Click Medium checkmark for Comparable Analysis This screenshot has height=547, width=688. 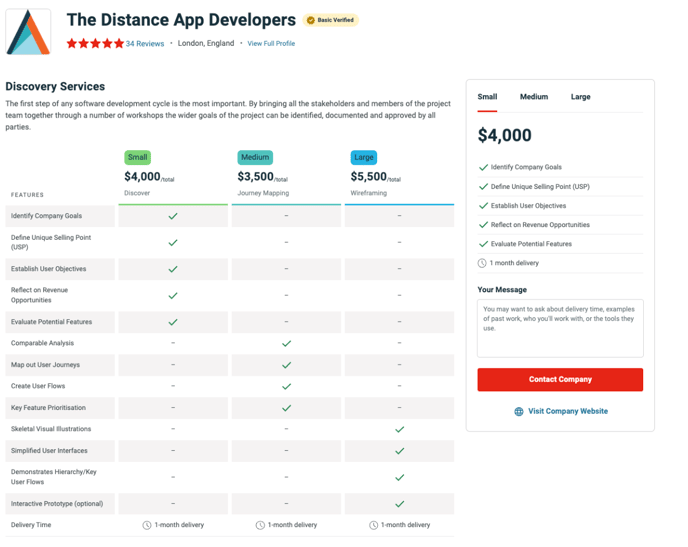pos(287,343)
